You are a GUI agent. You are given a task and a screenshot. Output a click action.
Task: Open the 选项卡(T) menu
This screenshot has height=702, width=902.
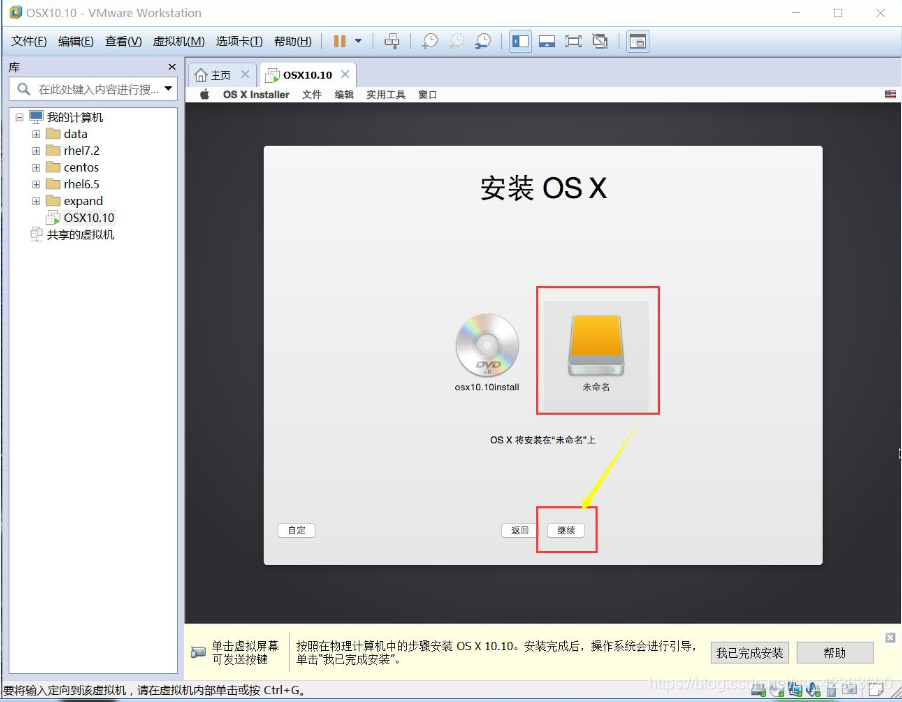(x=239, y=41)
